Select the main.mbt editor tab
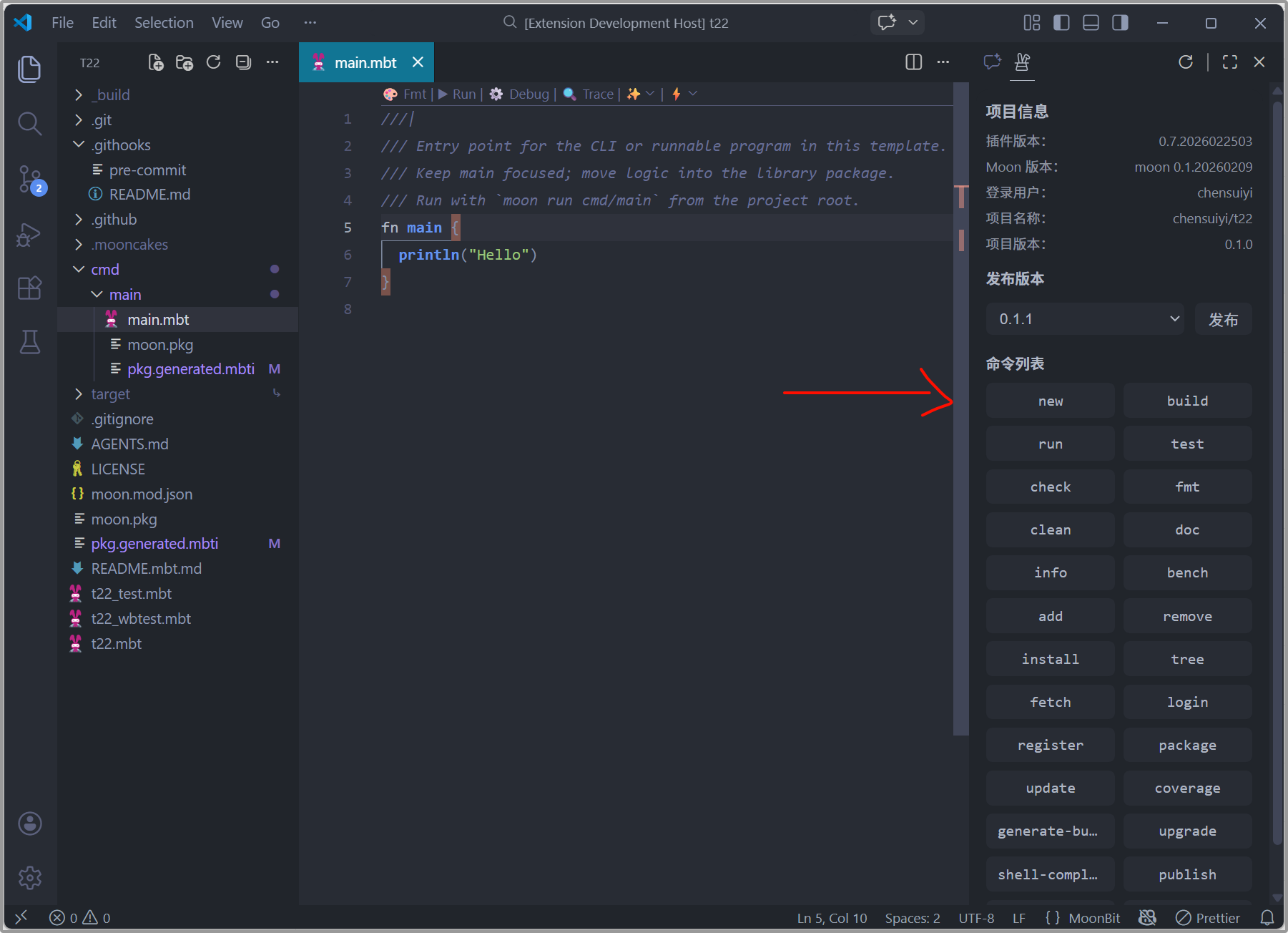Image resolution: width=1288 pixels, height=933 pixels. [365, 63]
